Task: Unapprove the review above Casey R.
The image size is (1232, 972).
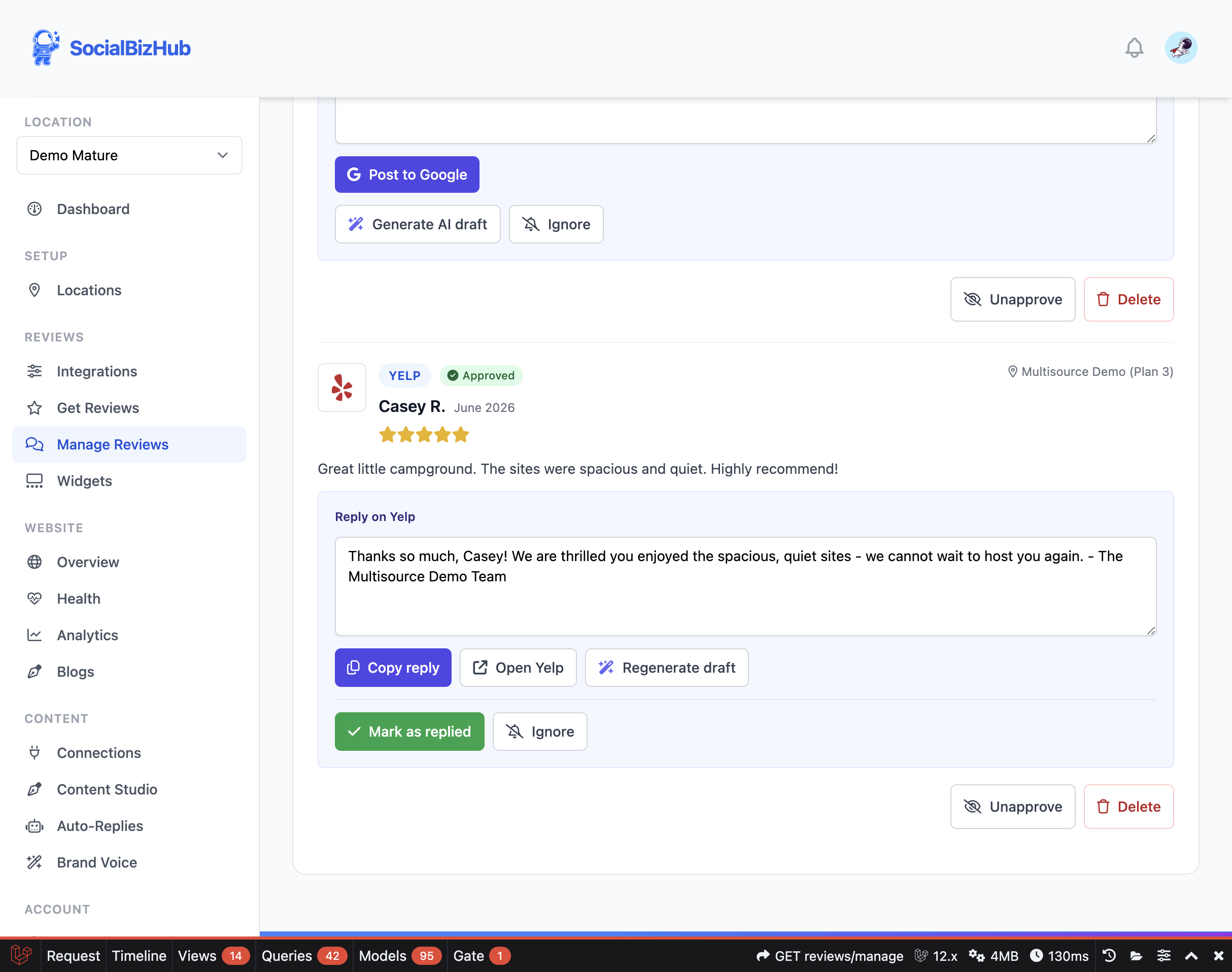Action: (1012, 299)
